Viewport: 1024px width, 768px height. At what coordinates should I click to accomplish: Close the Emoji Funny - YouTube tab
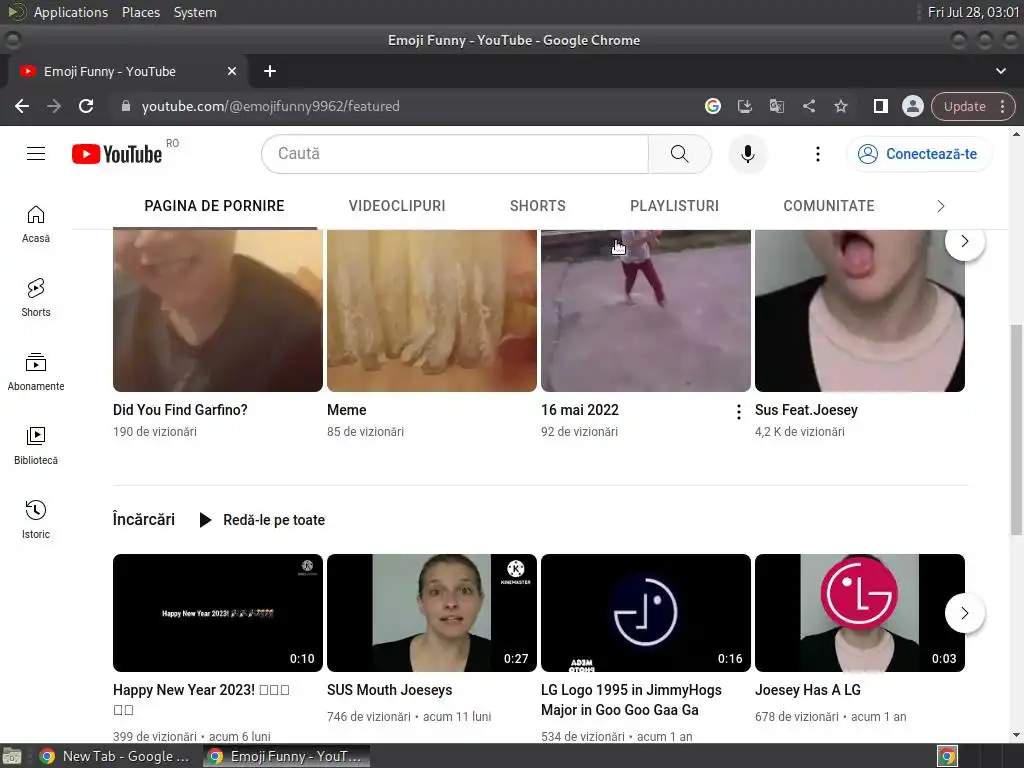pyautogui.click(x=232, y=71)
